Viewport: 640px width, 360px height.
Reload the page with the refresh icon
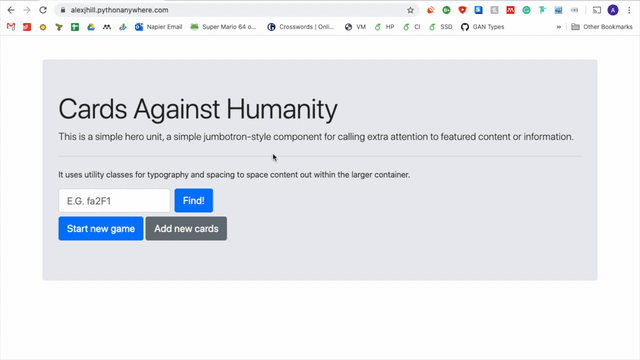tap(43, 10)
